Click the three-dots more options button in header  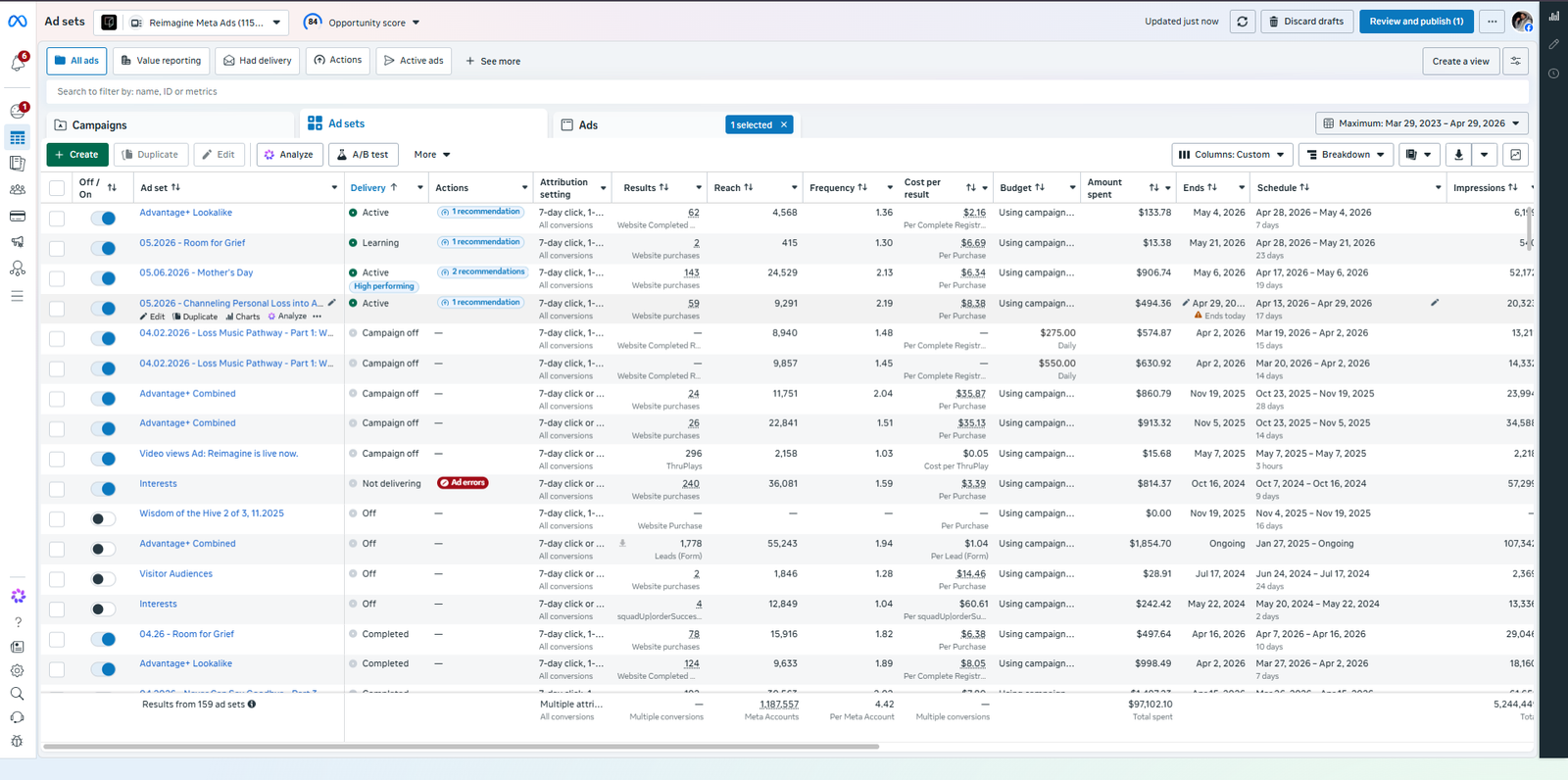1492,22
